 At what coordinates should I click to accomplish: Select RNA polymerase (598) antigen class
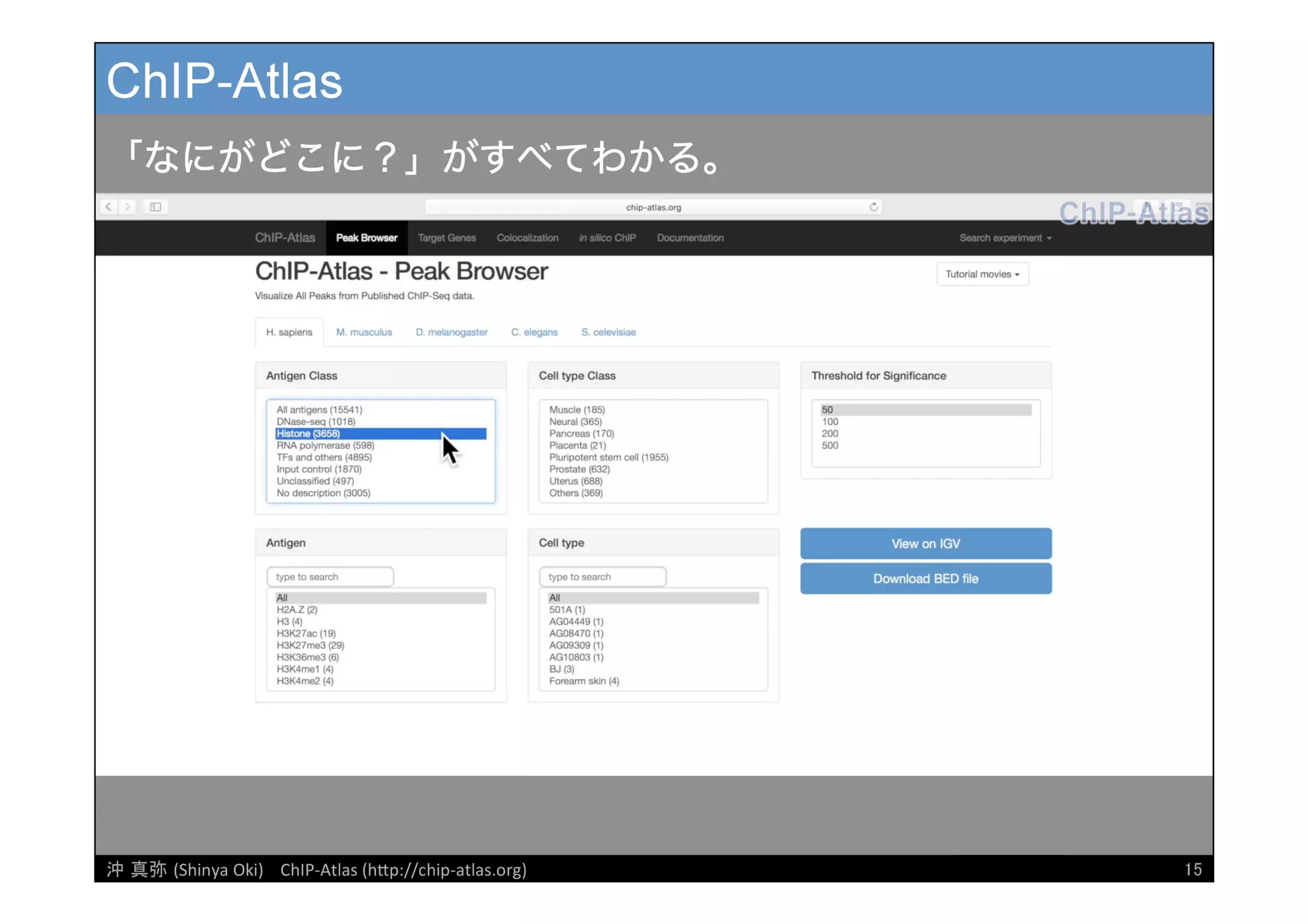click(381, 446)
